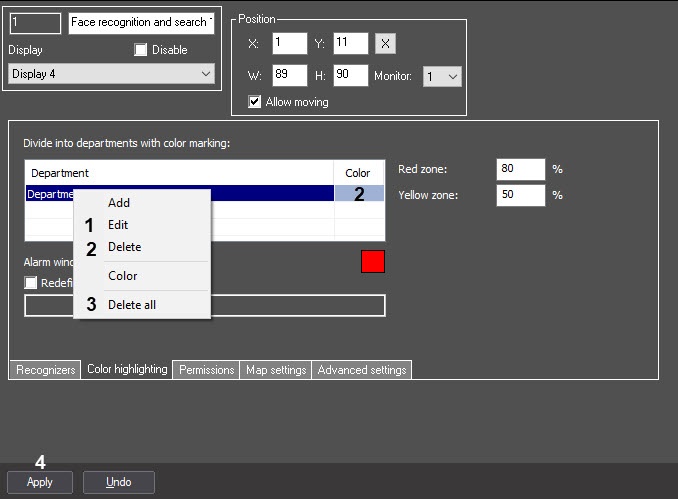Select Color in the context menu
This screenshot has height=499, width=678.
point(123,276)
